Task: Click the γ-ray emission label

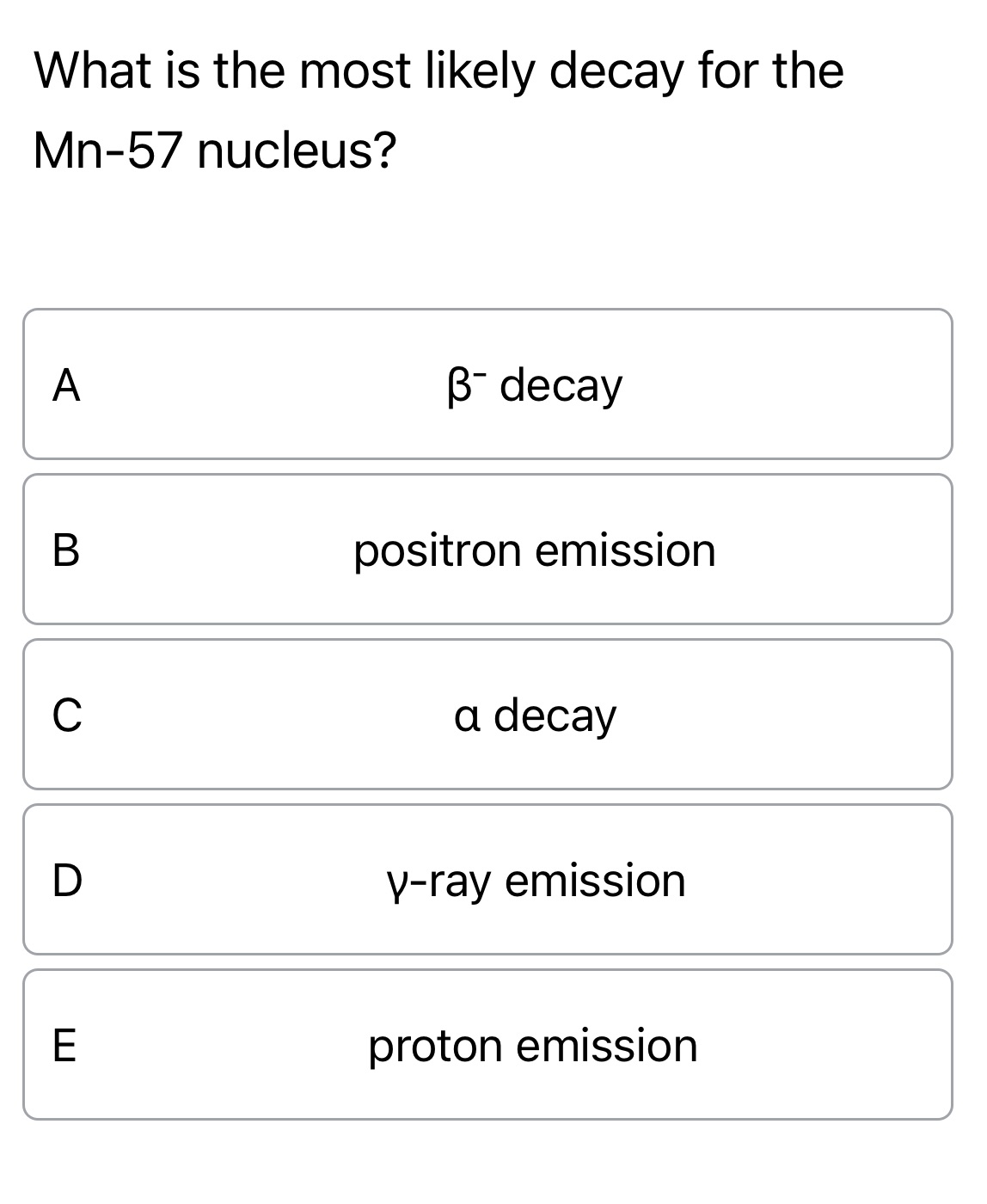Action: point(535,879)
